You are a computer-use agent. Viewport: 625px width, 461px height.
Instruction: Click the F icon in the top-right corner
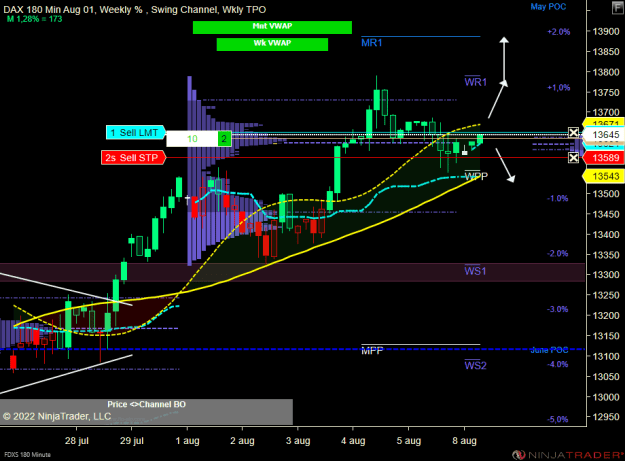[x=617, y=8]
